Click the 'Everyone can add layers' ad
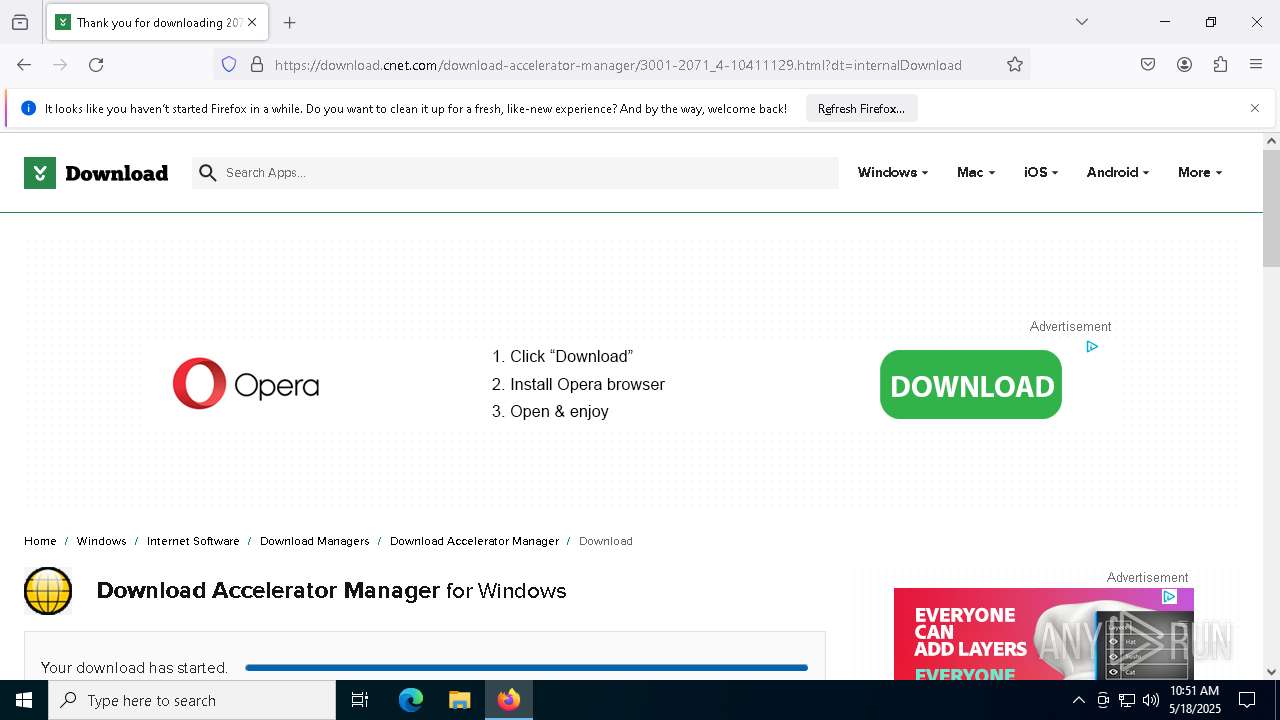The width and height of the screenshot is (1280, 720). 1043,634
